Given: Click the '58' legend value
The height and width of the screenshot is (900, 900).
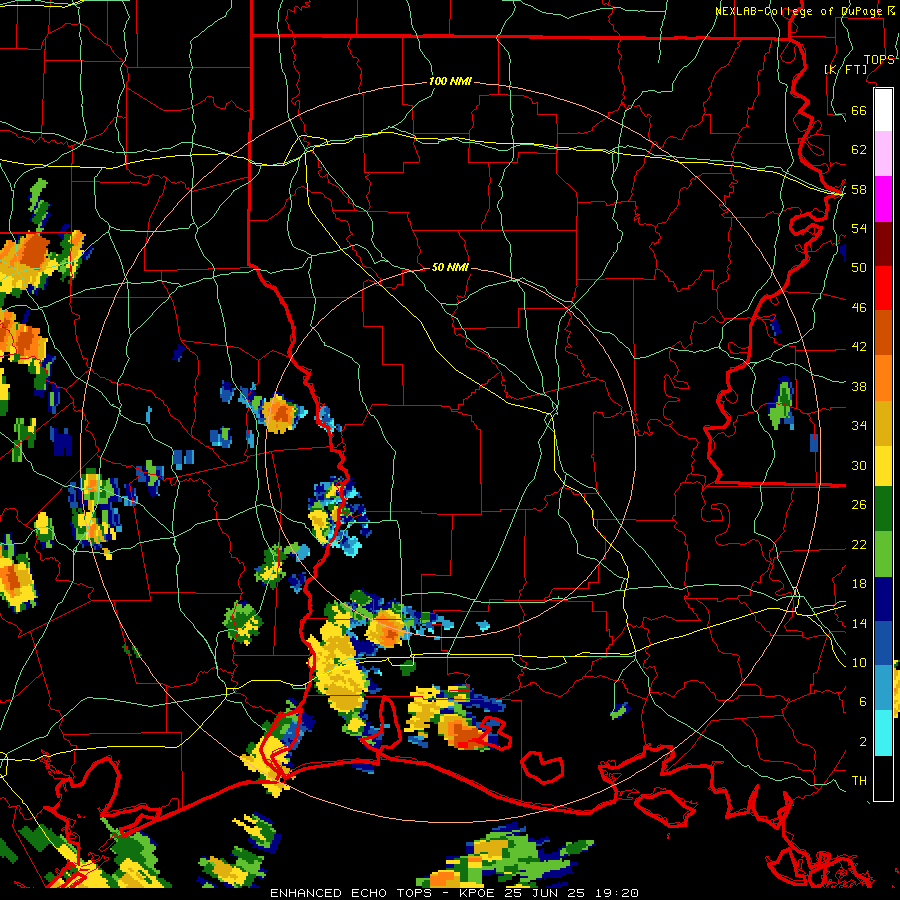Looking at the screenshot, I should (859, 189).
